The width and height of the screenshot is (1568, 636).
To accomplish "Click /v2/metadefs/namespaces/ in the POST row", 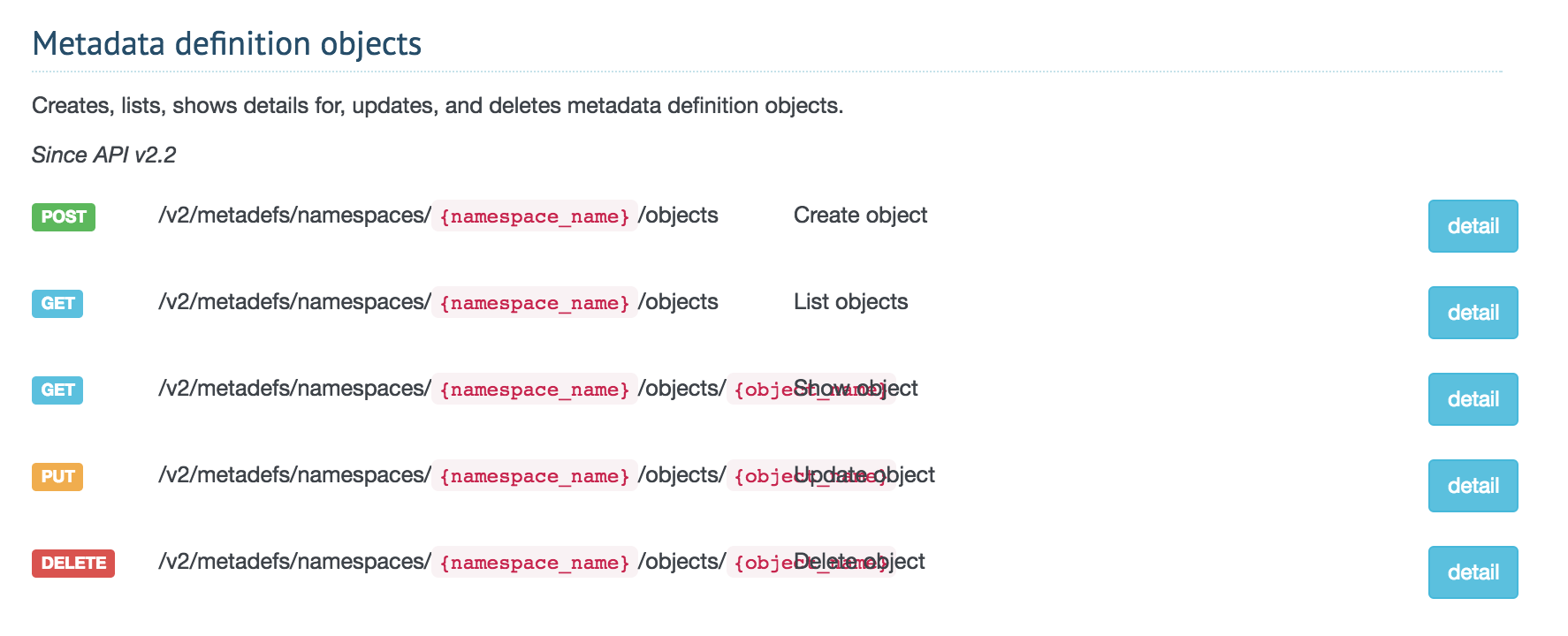I will (294, 216).
